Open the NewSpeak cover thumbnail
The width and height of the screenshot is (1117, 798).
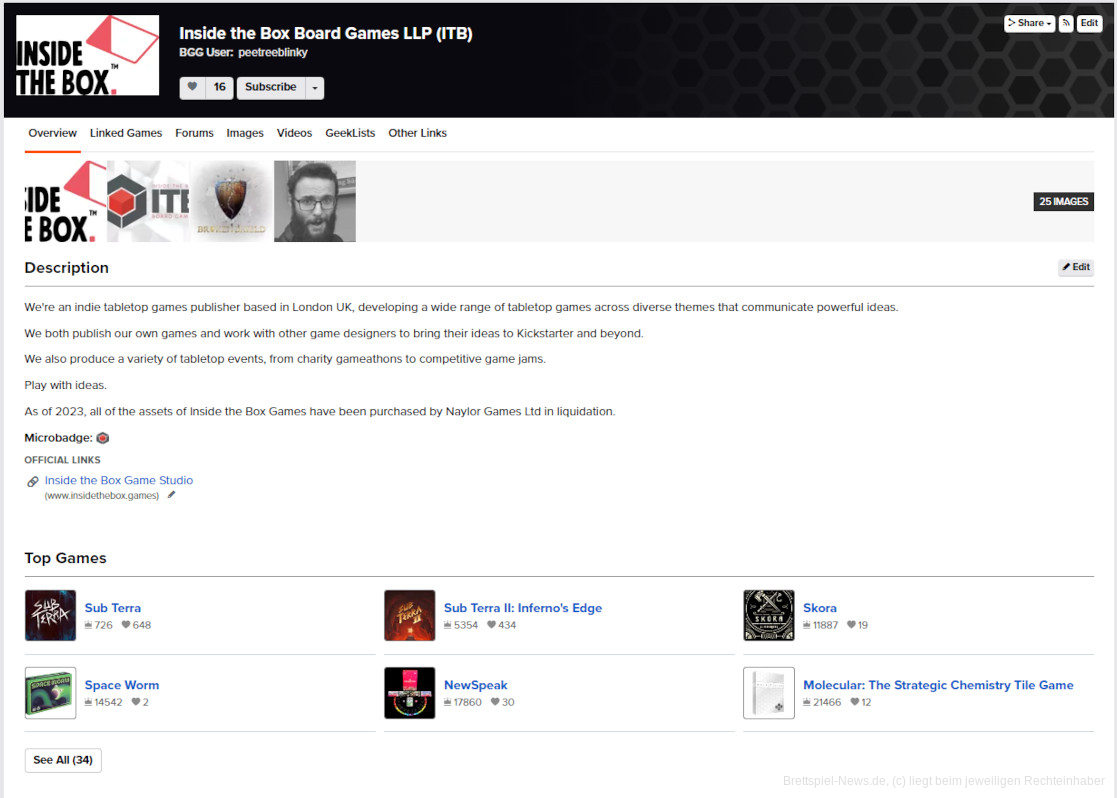point(409,693)
